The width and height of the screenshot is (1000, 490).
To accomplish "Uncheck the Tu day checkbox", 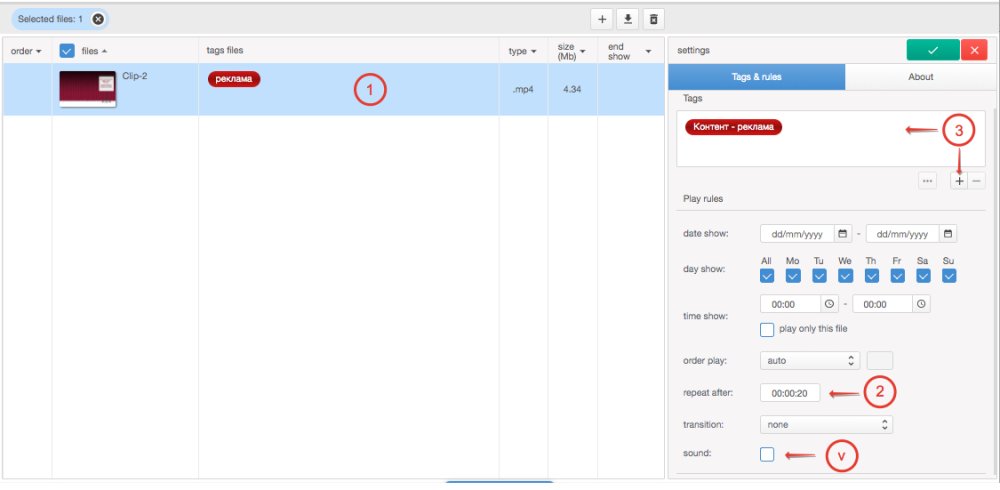I will point(819,276).
